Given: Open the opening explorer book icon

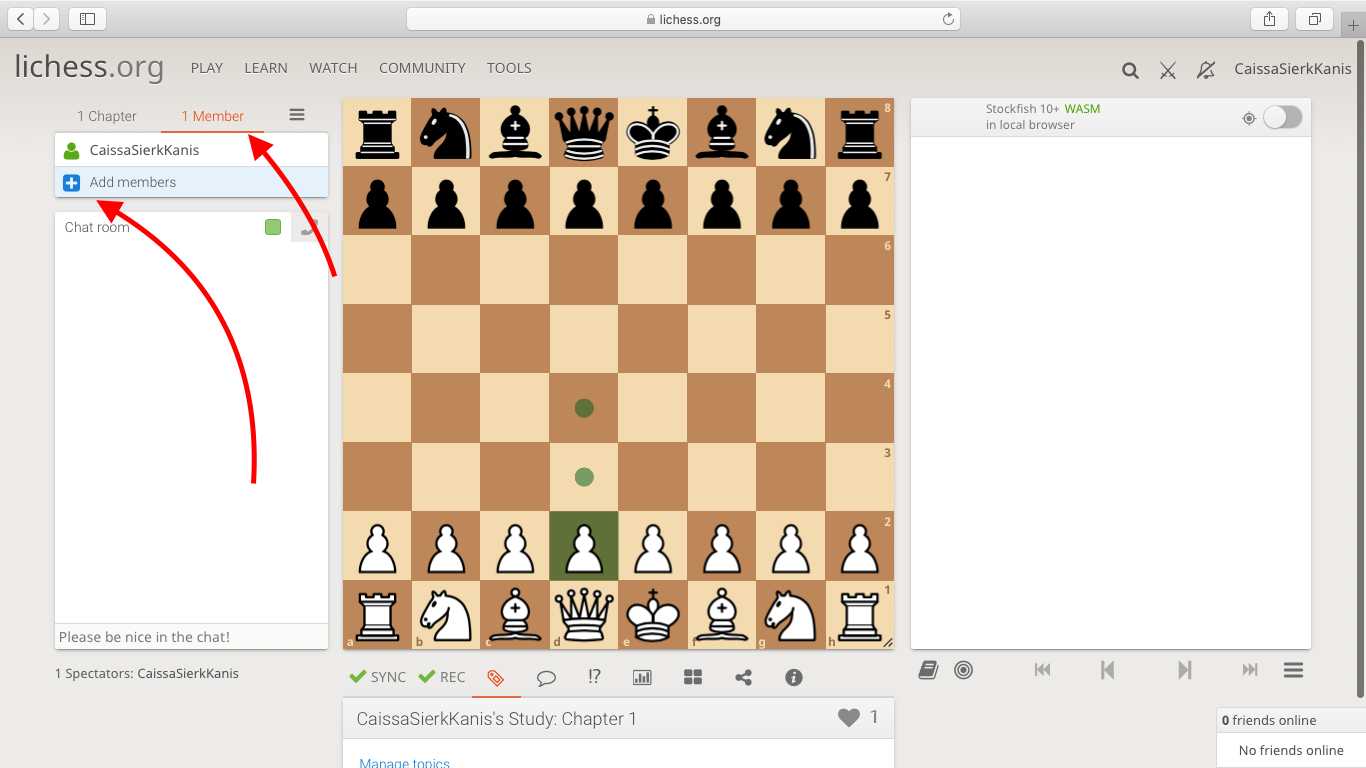Looking at the screenshot, I should pos(928,670).
